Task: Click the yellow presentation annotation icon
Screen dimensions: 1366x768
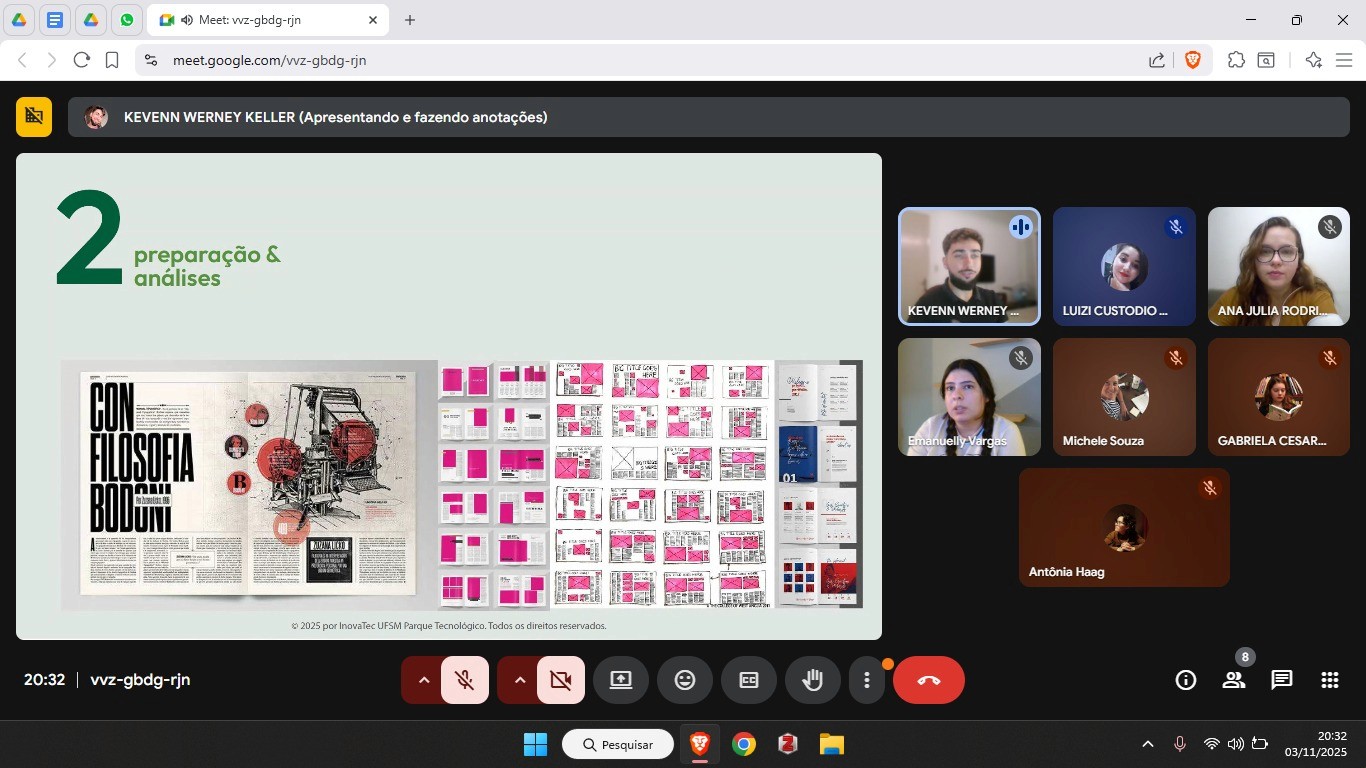Action: pyautogui.click(x=34, y=117)
